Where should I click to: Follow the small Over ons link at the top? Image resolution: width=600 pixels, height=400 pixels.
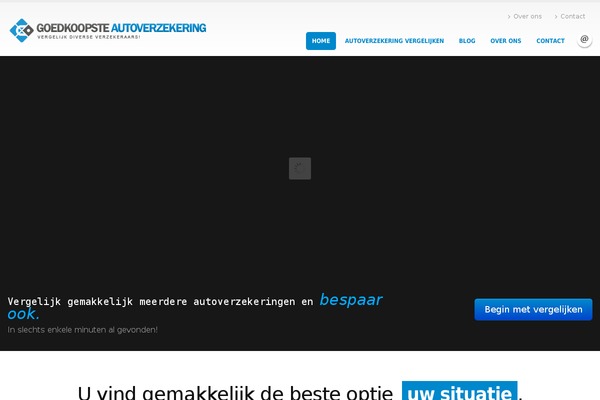tap(527, 17)
